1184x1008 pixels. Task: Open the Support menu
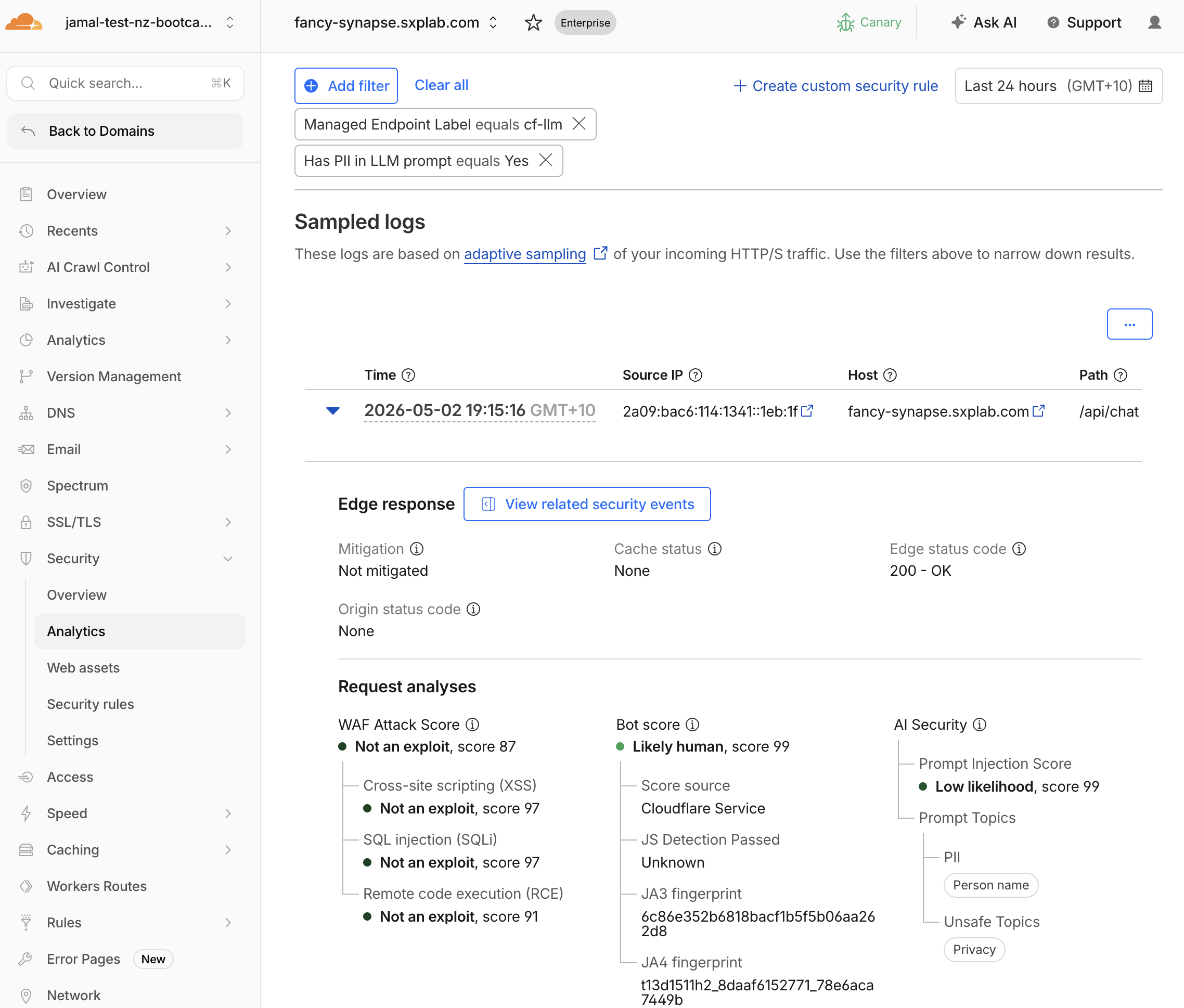1084,22
